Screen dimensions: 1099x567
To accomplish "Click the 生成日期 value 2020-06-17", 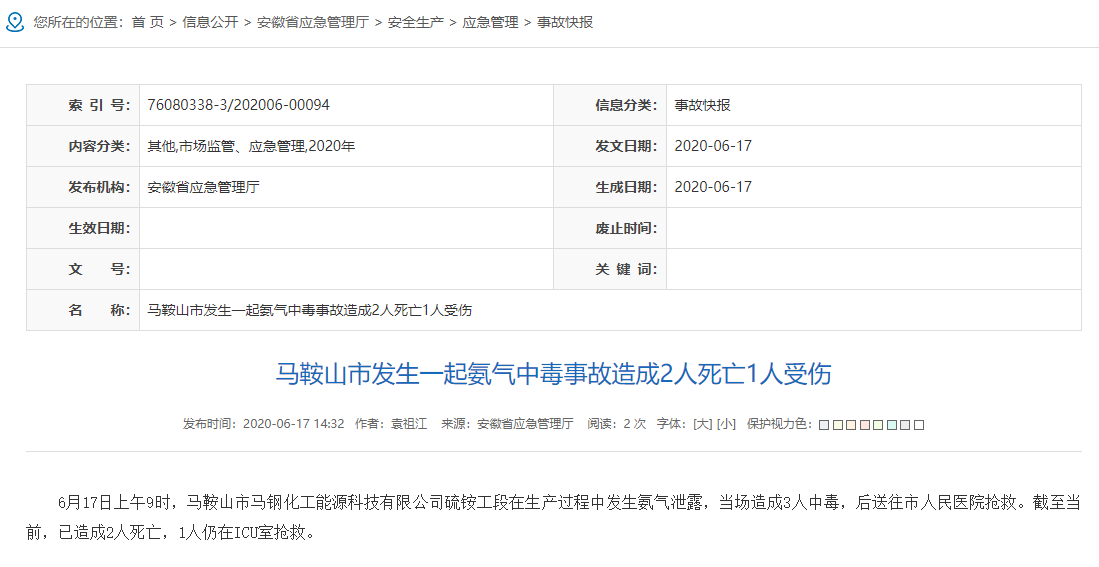I will (x=713, y=187).
